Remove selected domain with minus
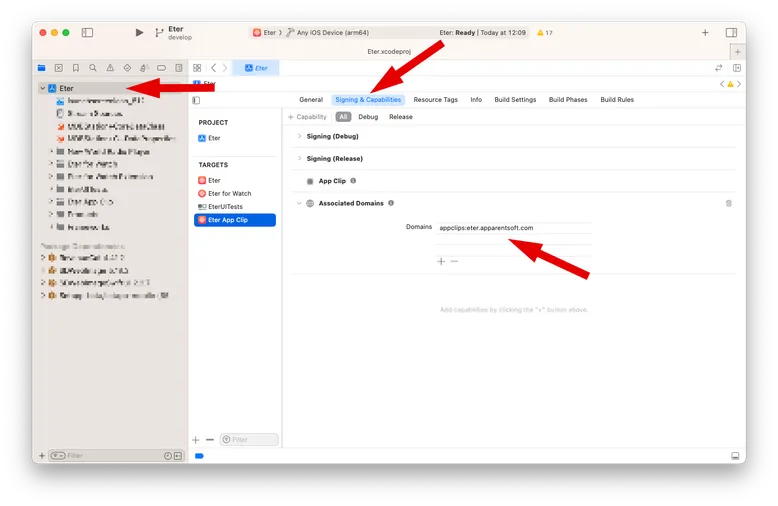Screen dimensions: 778x506 [454, 261]
